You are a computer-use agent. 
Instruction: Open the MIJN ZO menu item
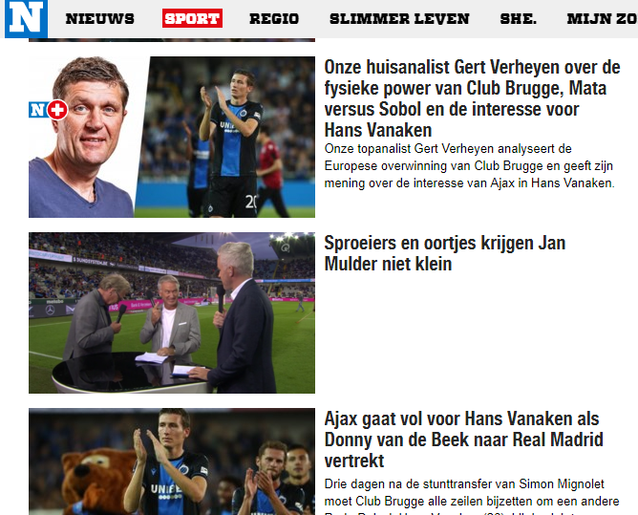(x=602, y=19)
